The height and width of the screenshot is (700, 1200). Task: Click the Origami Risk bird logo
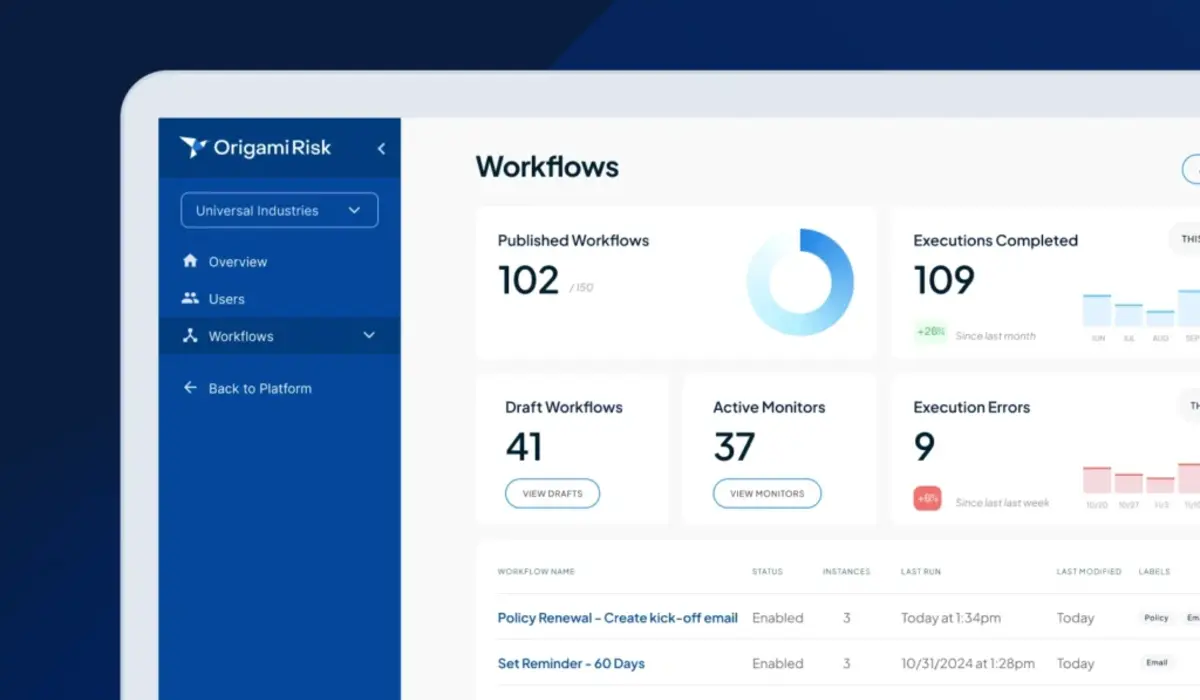click(193, 148)
